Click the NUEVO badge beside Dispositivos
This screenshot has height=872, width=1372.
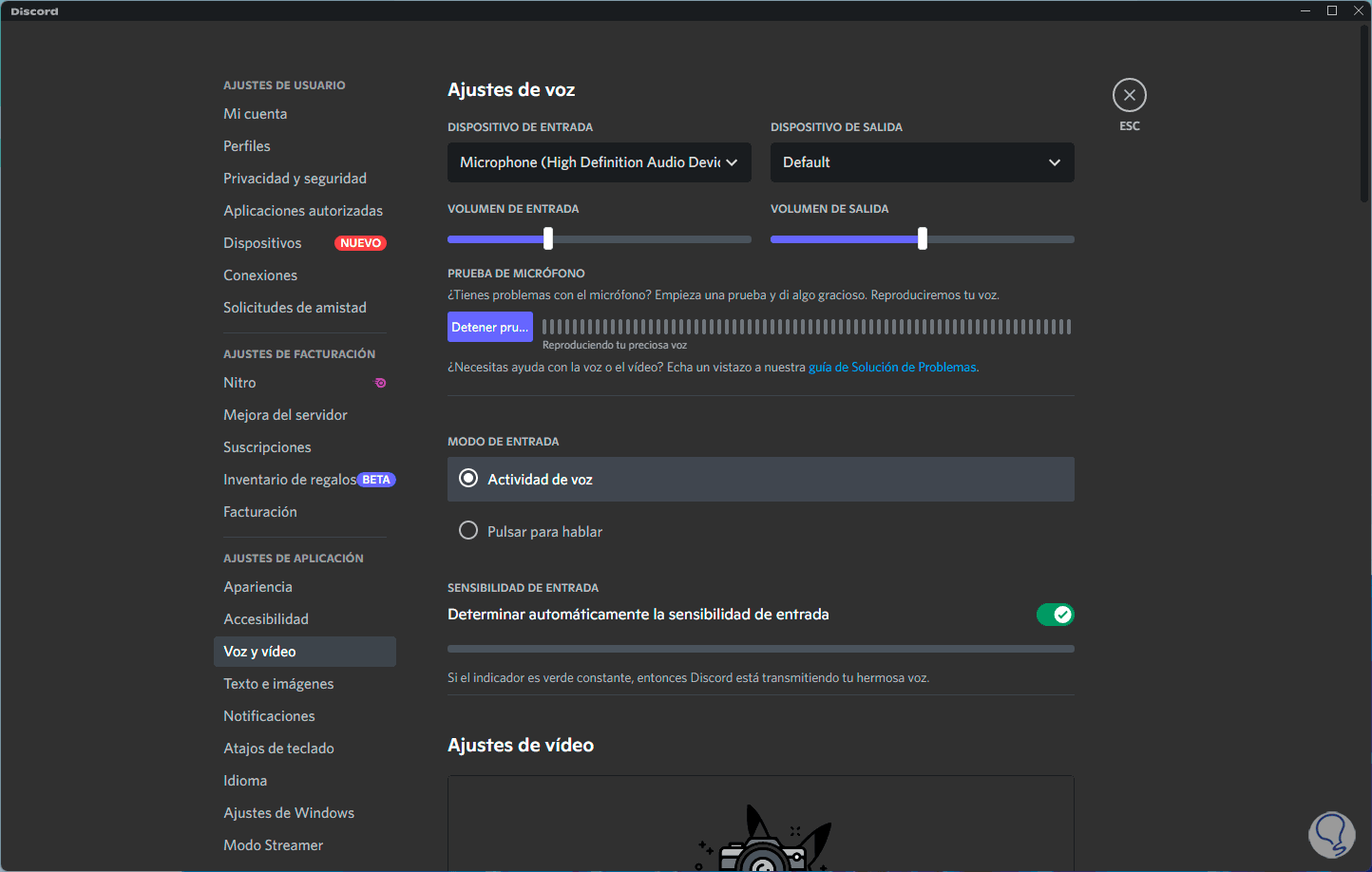(360, 243)
